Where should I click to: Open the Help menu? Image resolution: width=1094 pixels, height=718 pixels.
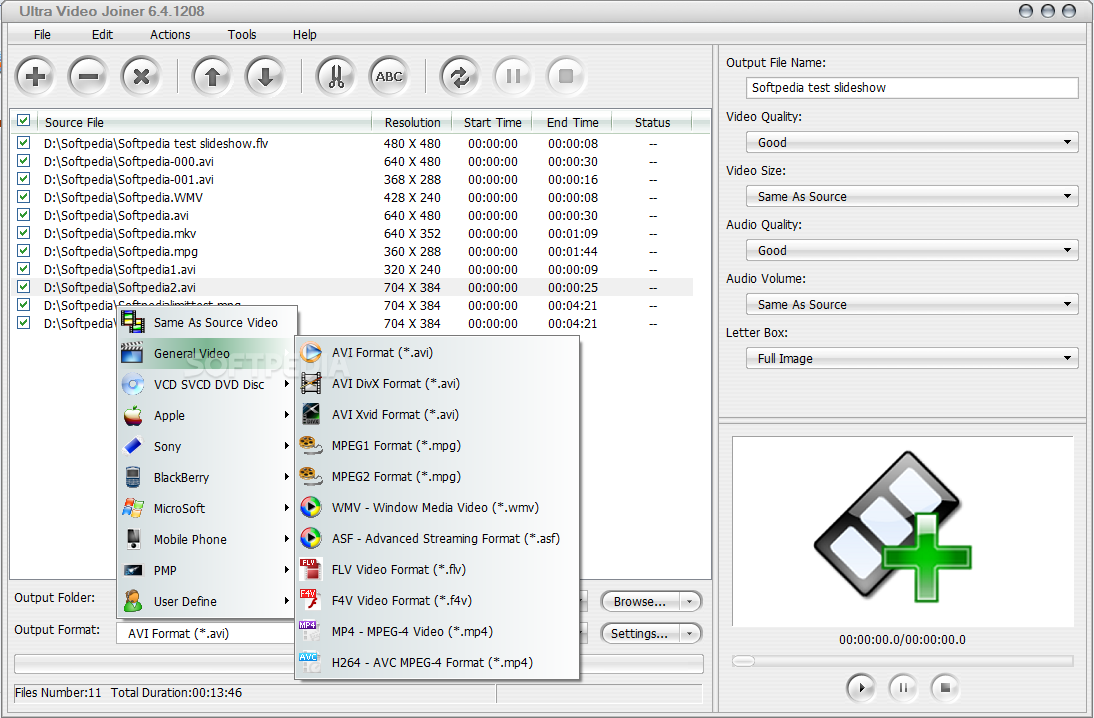pyautogui.click(x=304, y=34)
